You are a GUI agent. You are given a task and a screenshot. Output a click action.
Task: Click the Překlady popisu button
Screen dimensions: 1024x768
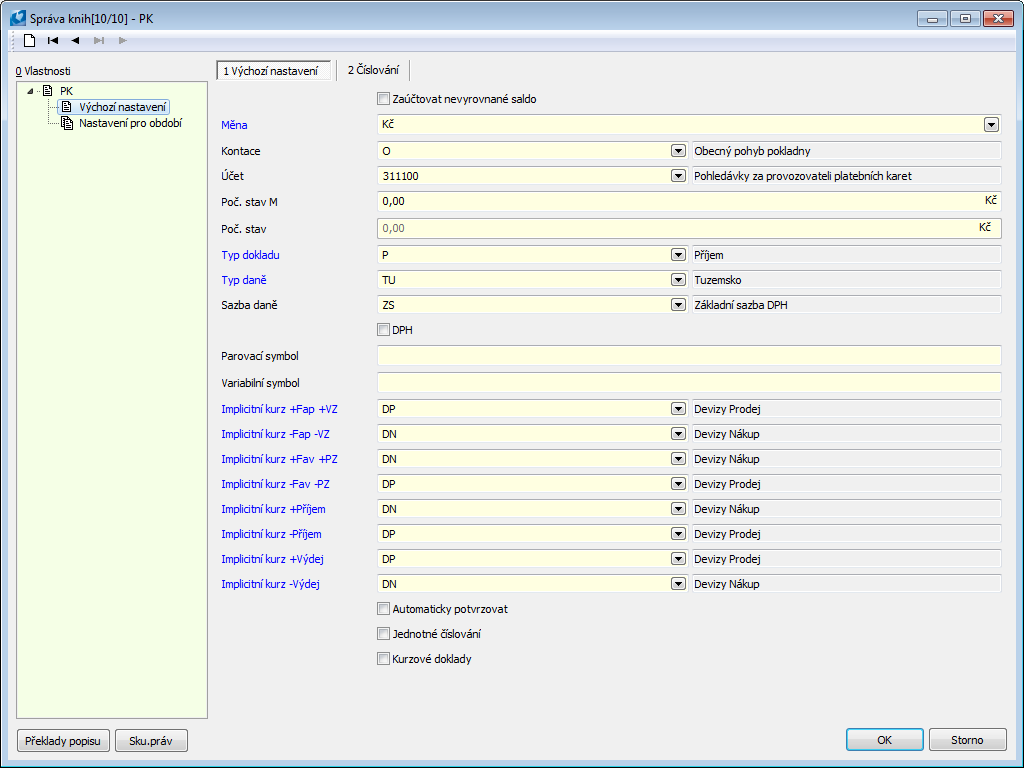63,741
